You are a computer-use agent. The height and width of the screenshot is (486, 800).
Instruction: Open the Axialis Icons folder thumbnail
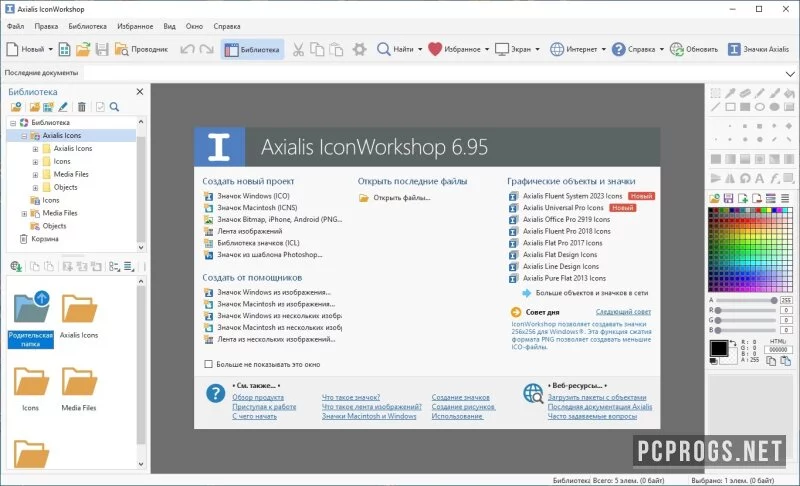79,316
